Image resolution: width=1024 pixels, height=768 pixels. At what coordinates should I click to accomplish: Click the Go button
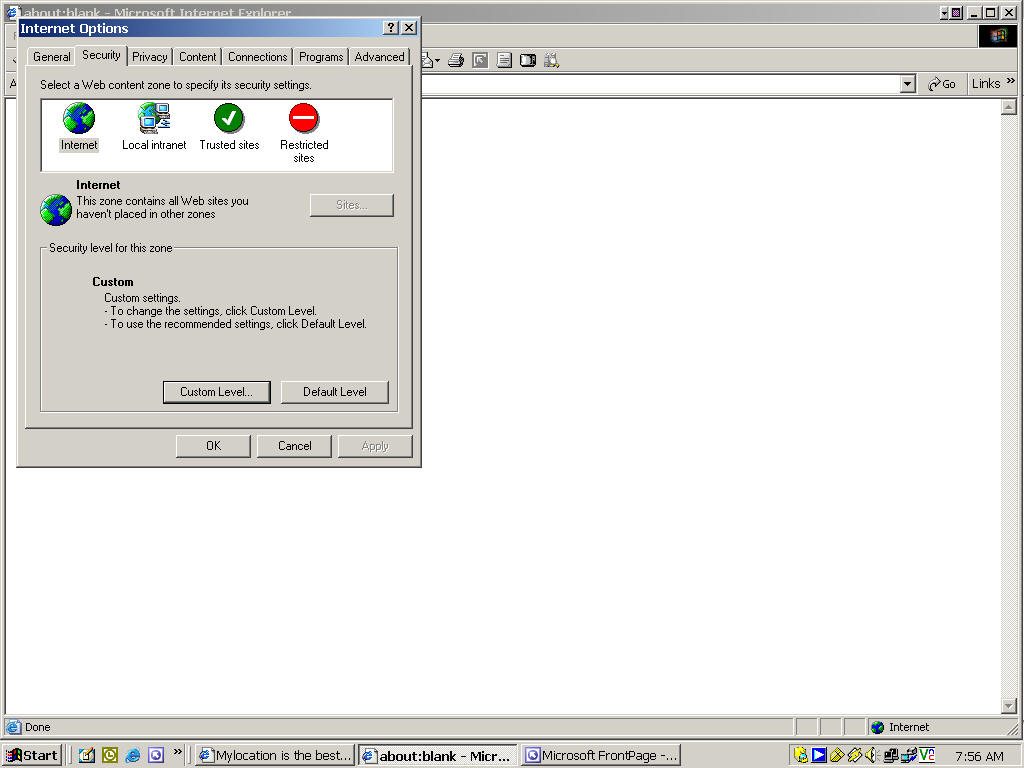click(942, 84)
